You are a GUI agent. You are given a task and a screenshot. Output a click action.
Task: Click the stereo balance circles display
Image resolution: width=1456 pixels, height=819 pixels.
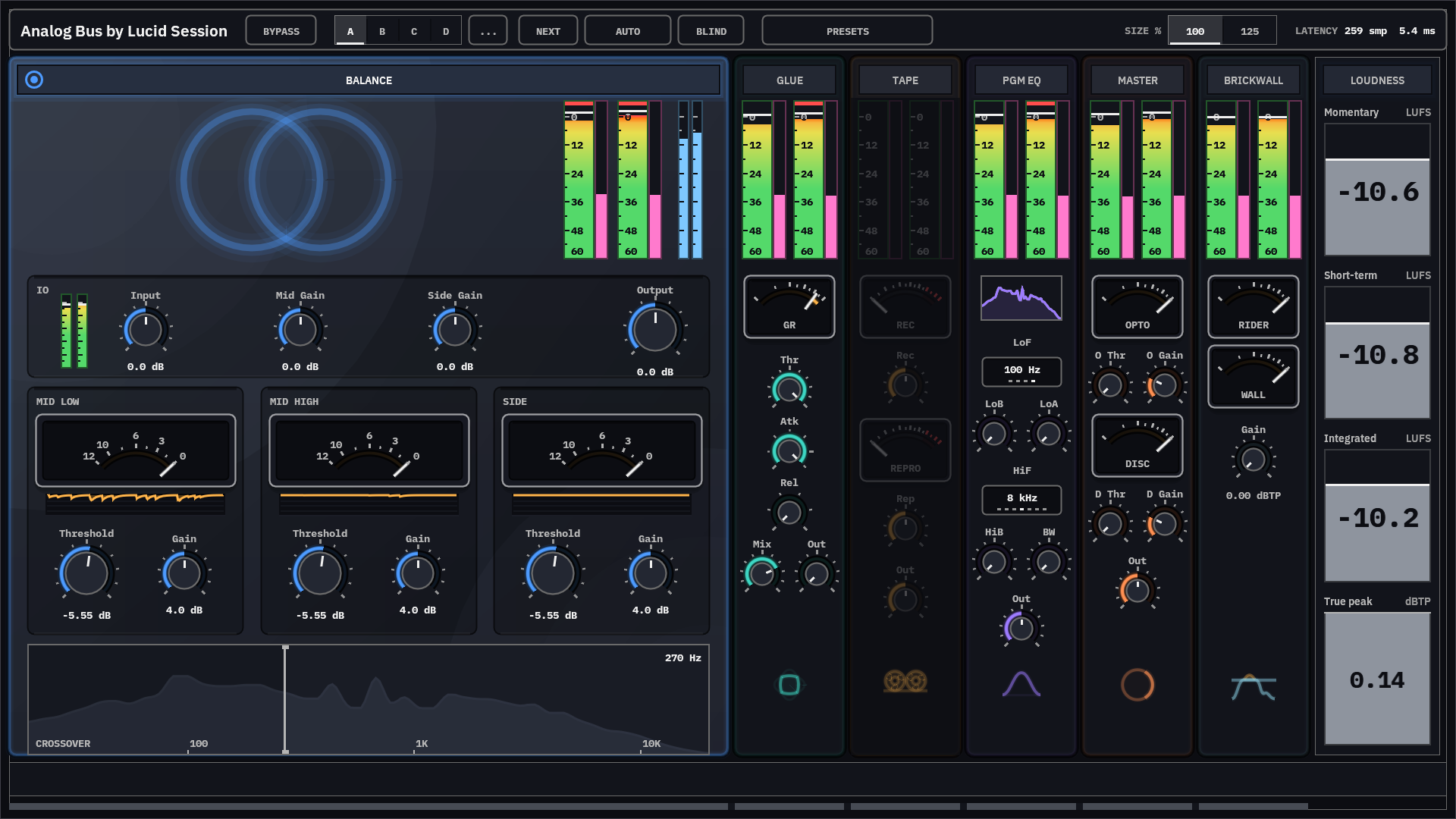point(286,180)
